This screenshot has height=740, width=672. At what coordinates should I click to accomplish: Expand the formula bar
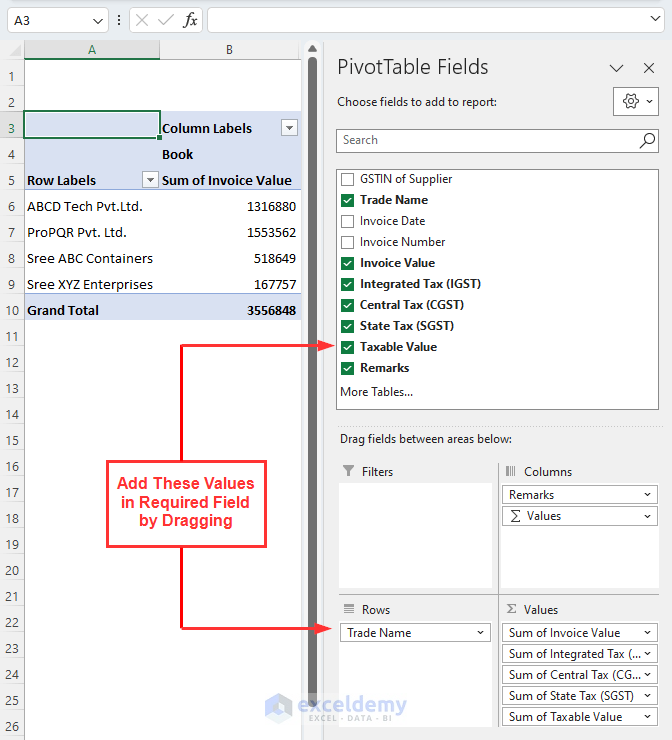pos(655,19)
